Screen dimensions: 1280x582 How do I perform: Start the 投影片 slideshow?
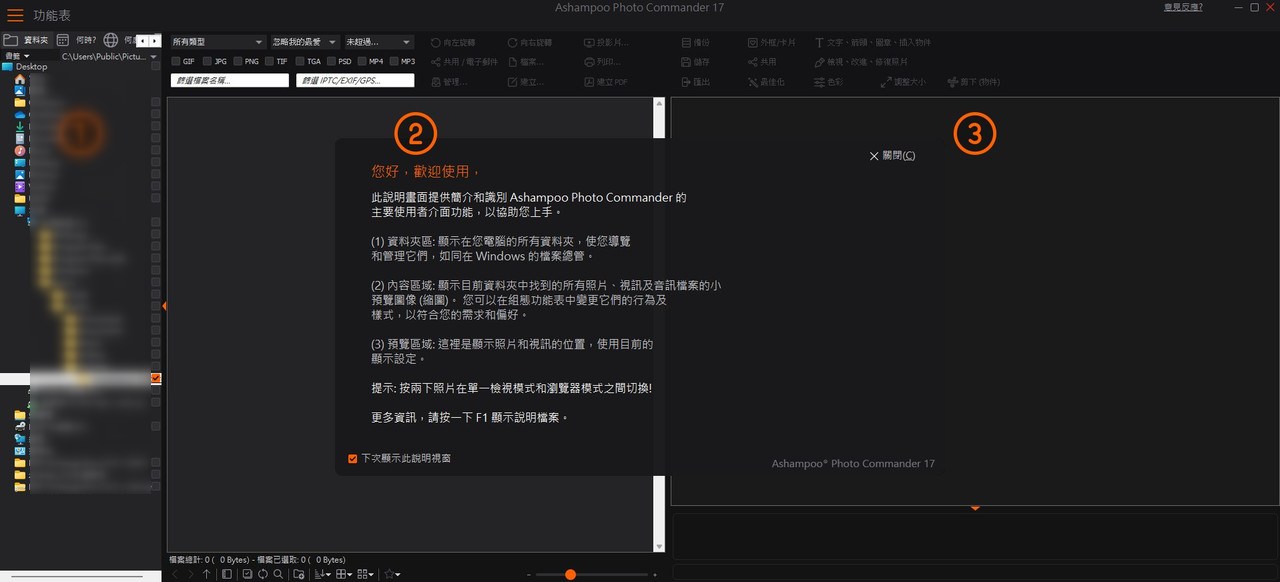point(607,43)
